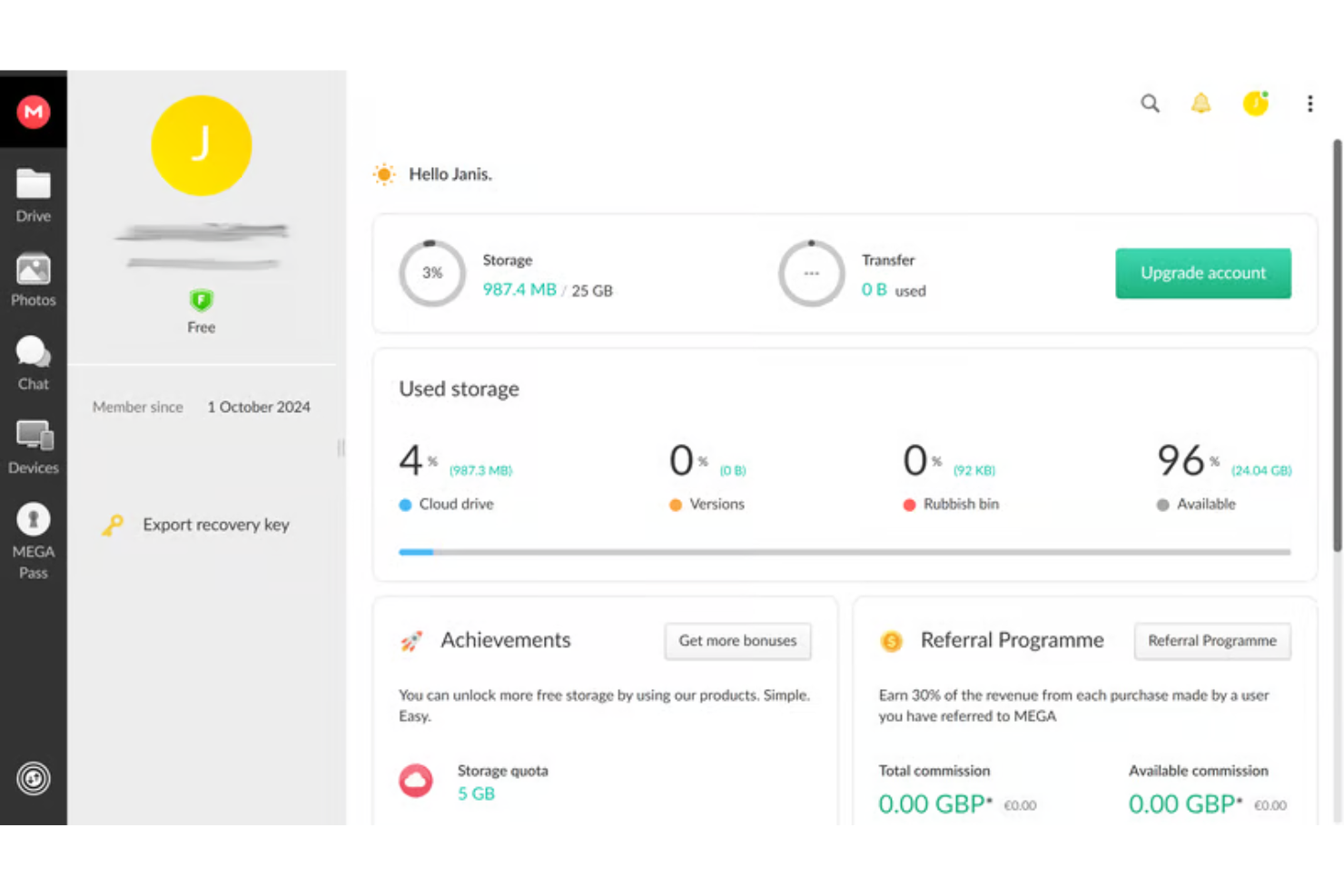Click Get more bonuses
Screen dimensions: 1344x896
[737, 641]
